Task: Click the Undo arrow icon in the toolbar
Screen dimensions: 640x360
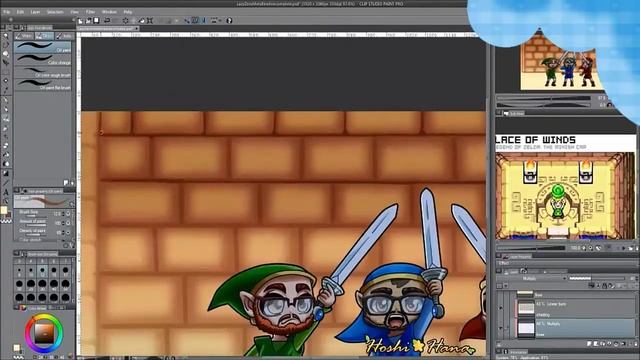Action: click(x=107, y=20)
